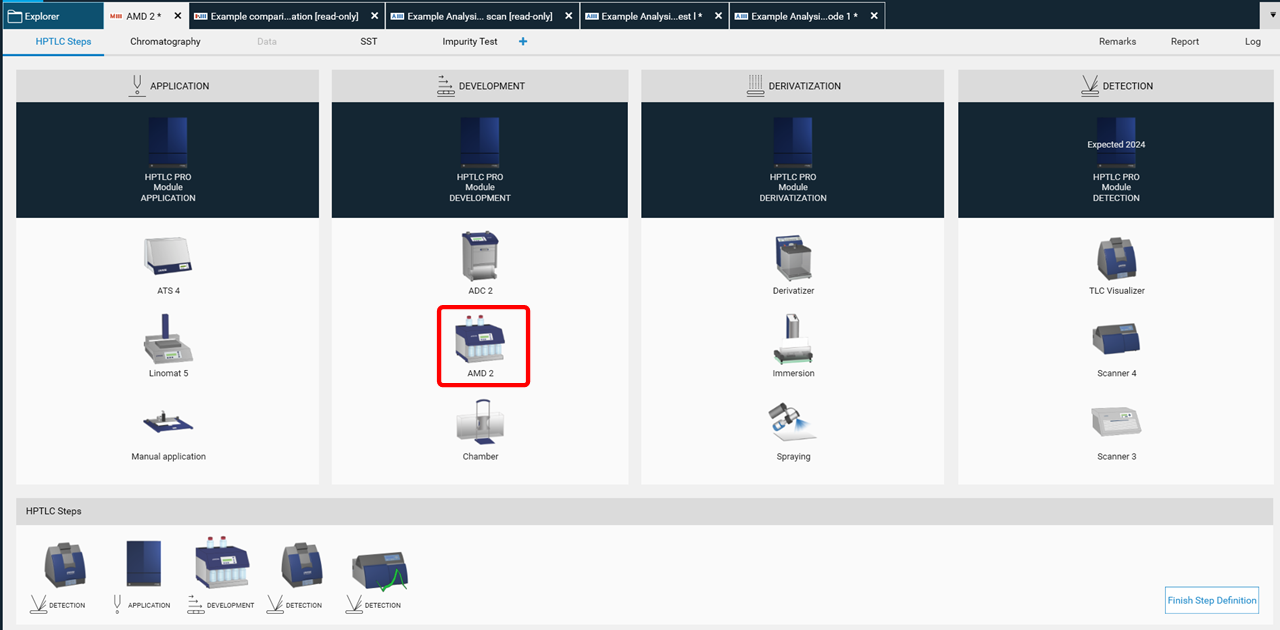1280x630 pixels.
Task: Select the ATS 4 application instrument
Action: 167,260
